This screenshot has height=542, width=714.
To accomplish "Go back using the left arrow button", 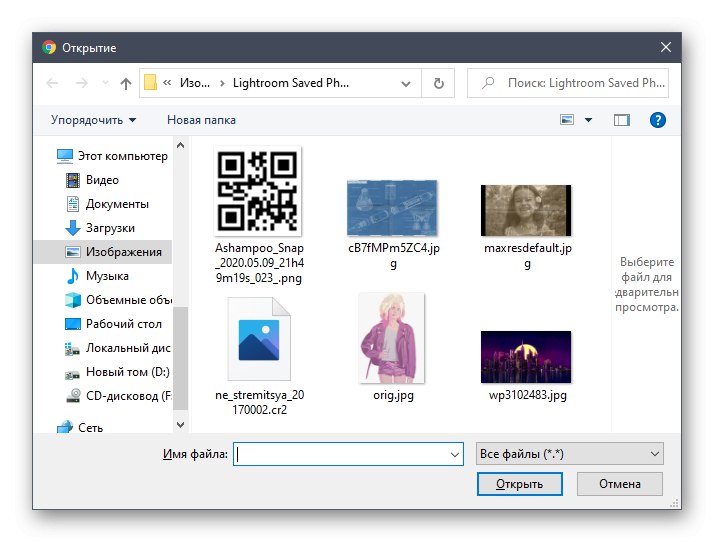I will [52, 83].
